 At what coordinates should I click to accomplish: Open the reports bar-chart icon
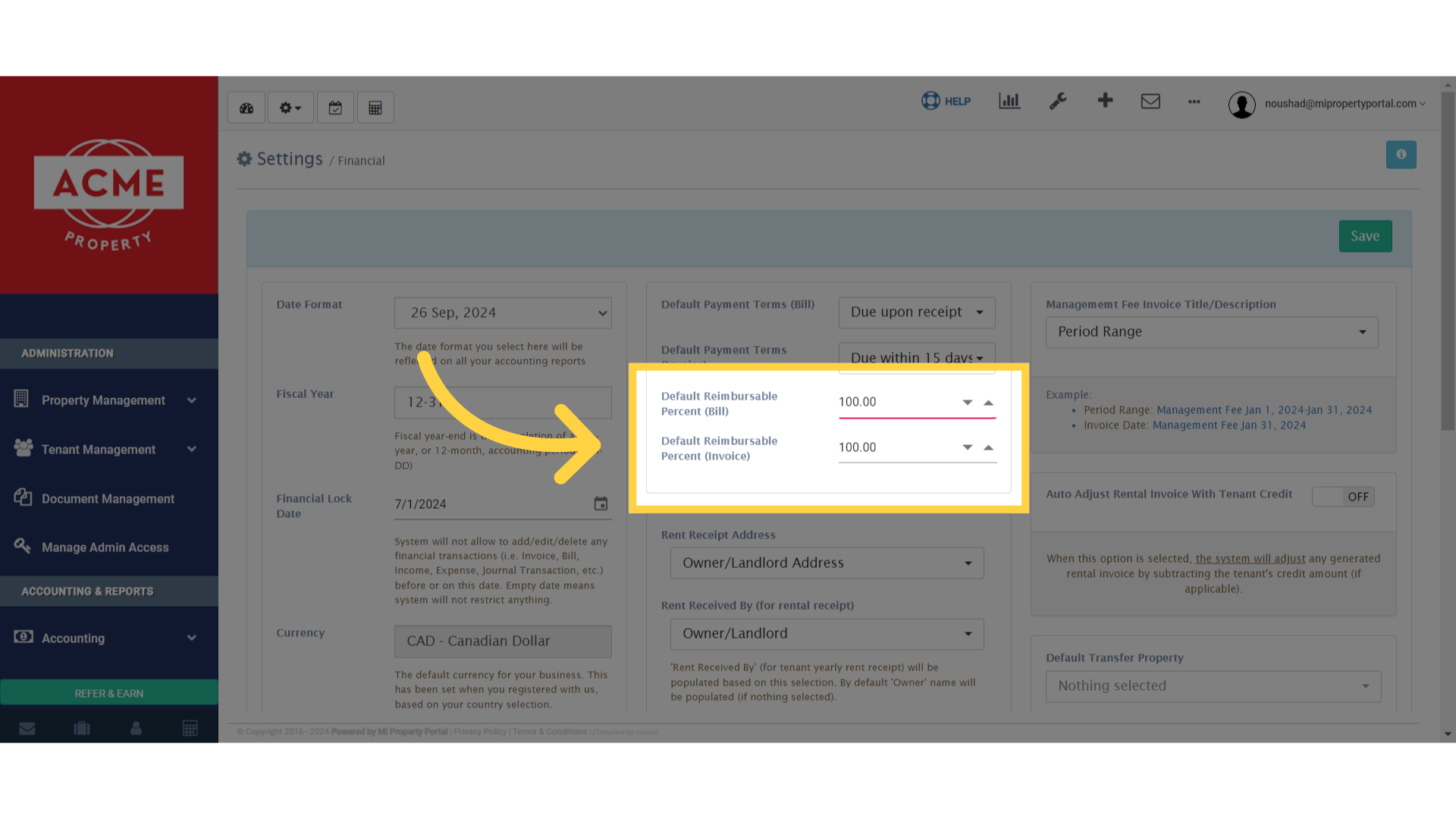[1009, 101]
